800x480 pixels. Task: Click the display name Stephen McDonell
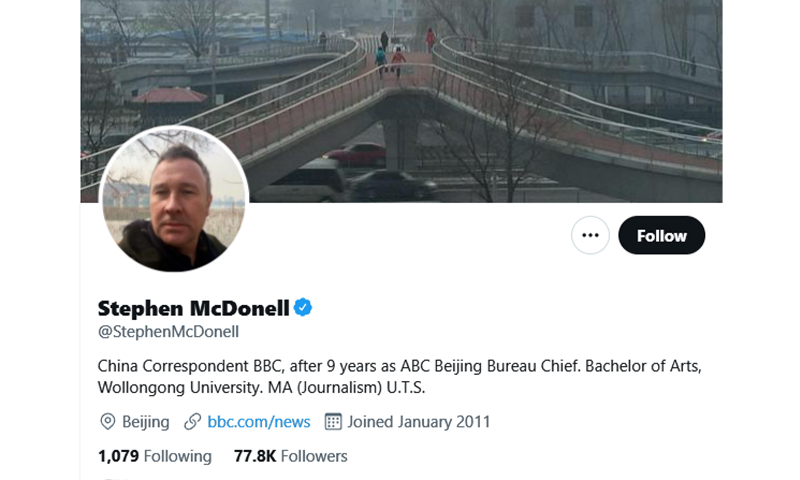[193, 307]
